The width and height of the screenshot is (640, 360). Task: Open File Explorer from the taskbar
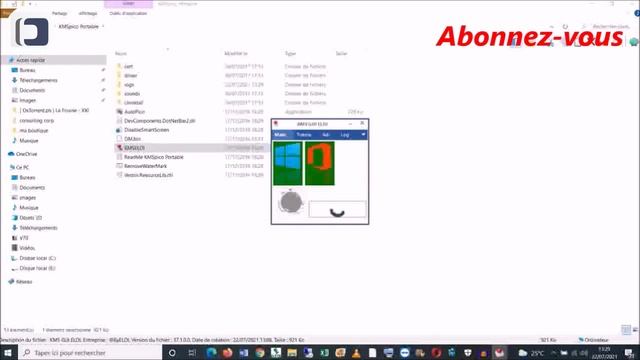292,353
